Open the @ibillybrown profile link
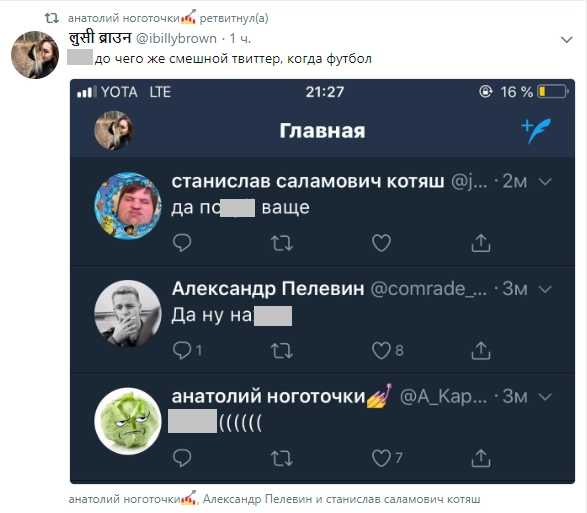 (x=176, y=38)
